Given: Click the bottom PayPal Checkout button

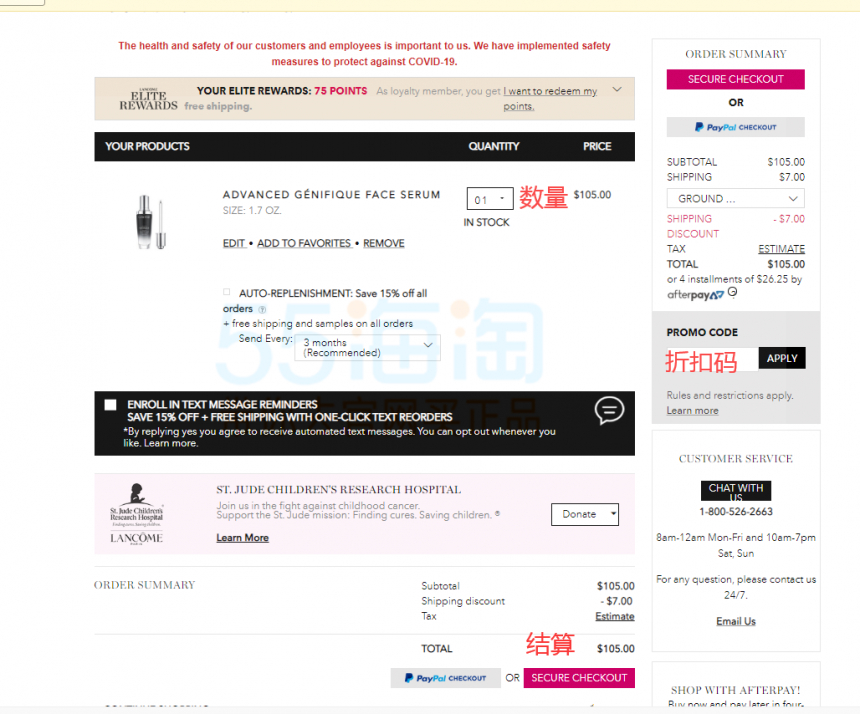Looking at the screenshot, I should [445, 678].
